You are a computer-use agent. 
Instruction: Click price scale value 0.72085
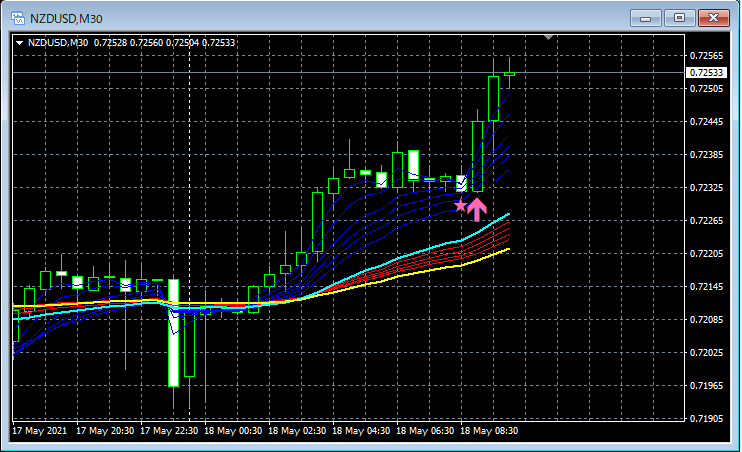click(x=707, y=320)
